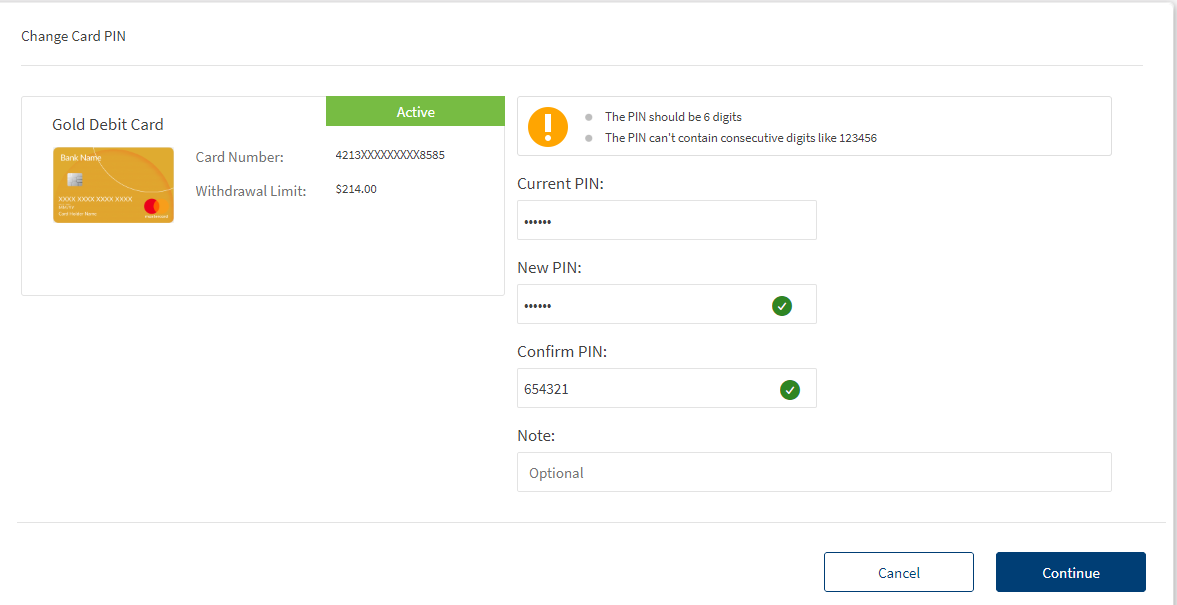Click the green Active status badge

(415, 112)
